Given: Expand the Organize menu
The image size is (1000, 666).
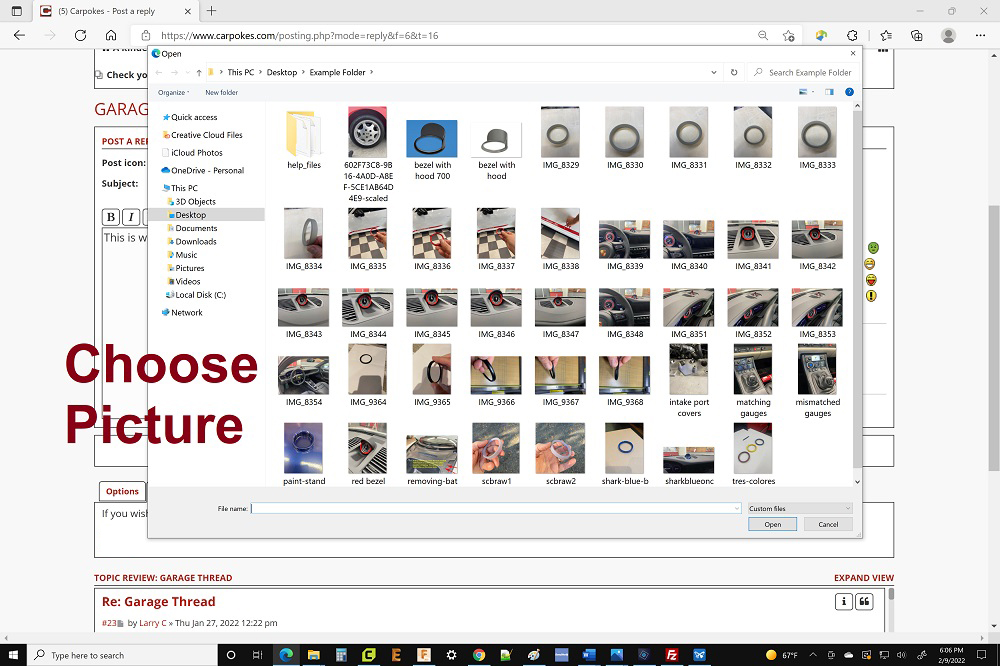Looking at the screenshot, I should coord(170,91).
